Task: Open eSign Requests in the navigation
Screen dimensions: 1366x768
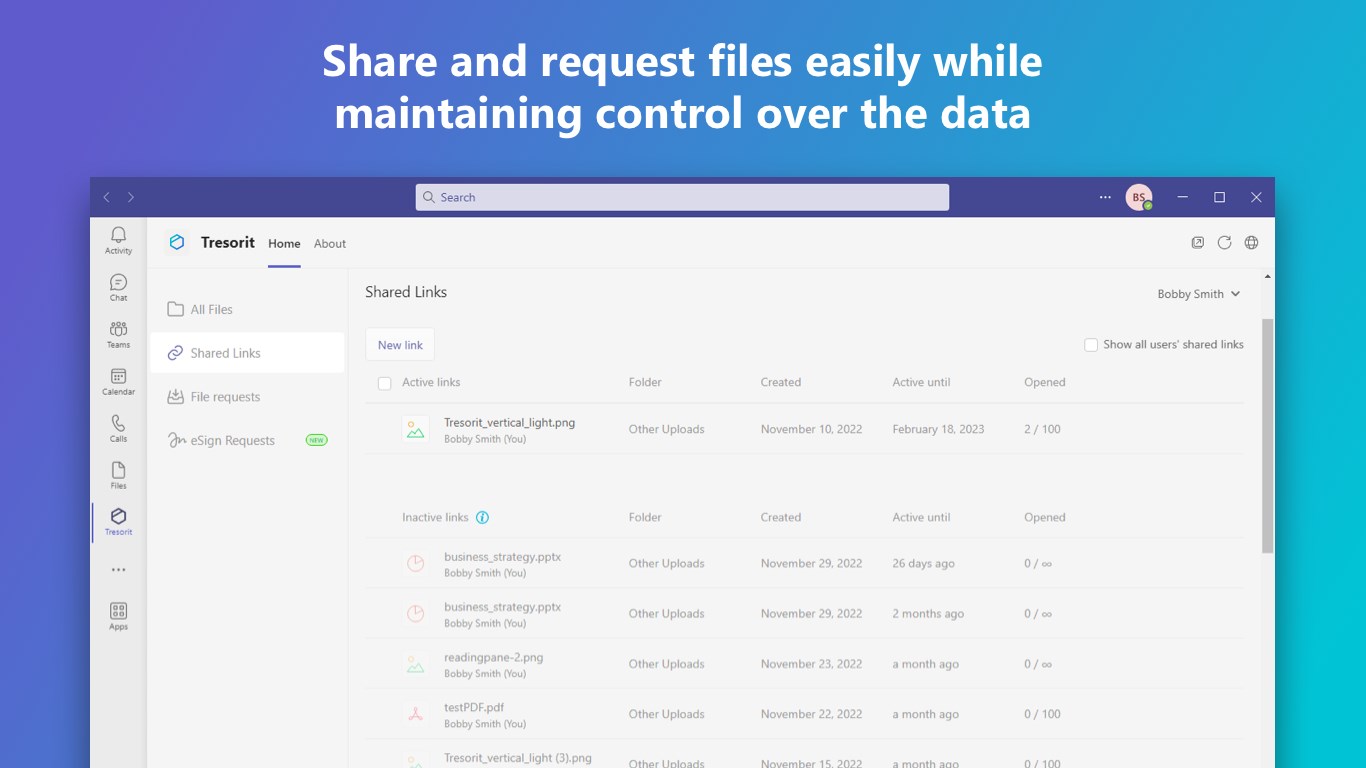Action: coord(247,440)
